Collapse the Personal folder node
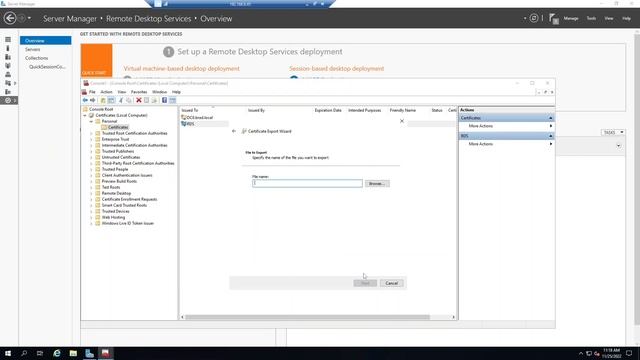 (91, 122)
